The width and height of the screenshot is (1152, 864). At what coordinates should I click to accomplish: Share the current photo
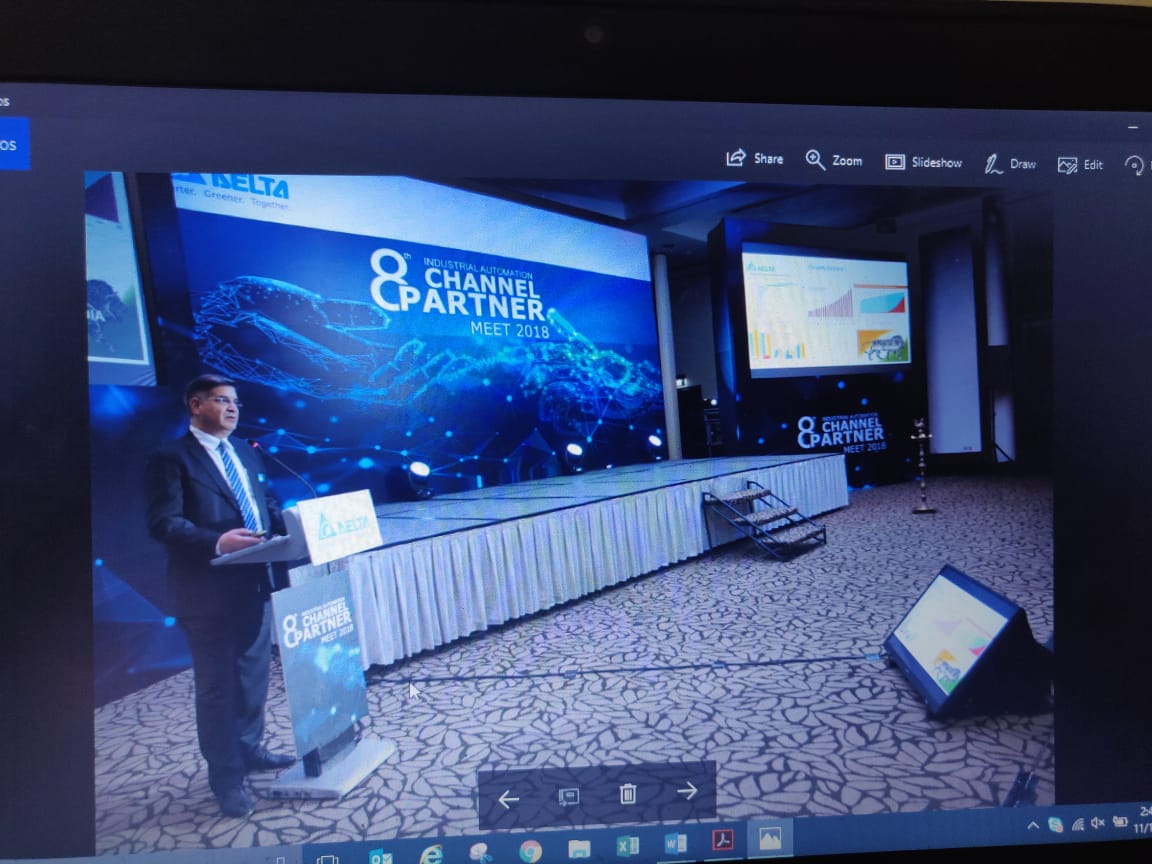pyautogui.click(x=755, y=159)
